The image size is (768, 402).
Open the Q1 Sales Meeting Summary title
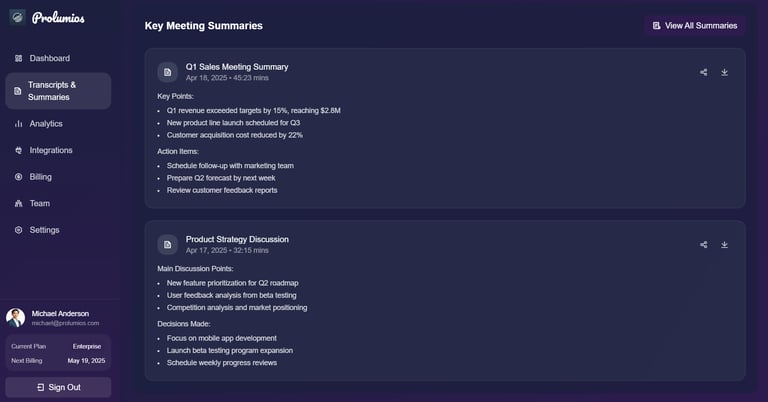tap(237, 67)
